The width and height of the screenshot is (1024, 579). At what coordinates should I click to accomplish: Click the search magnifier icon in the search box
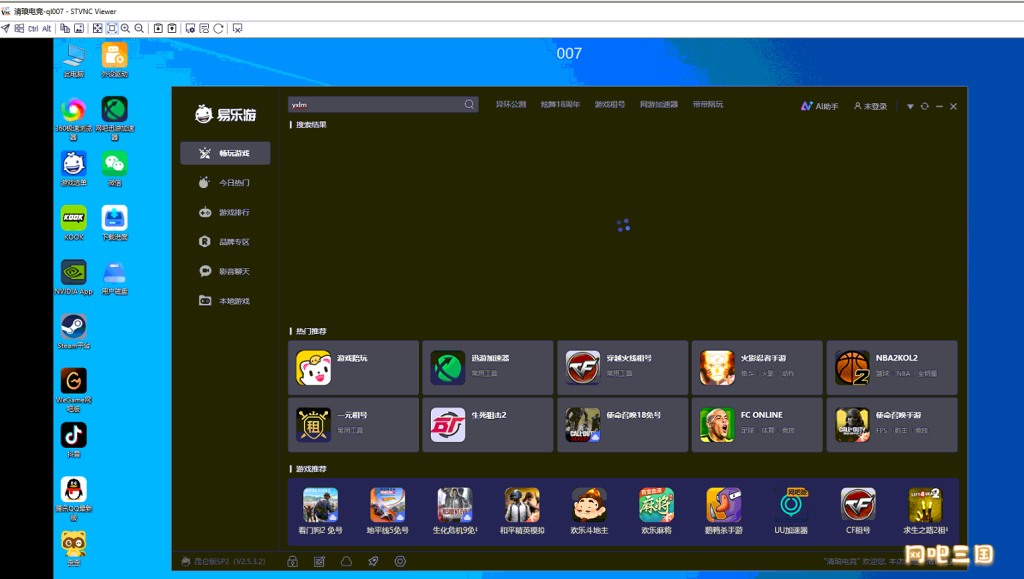tap(469, 104)
